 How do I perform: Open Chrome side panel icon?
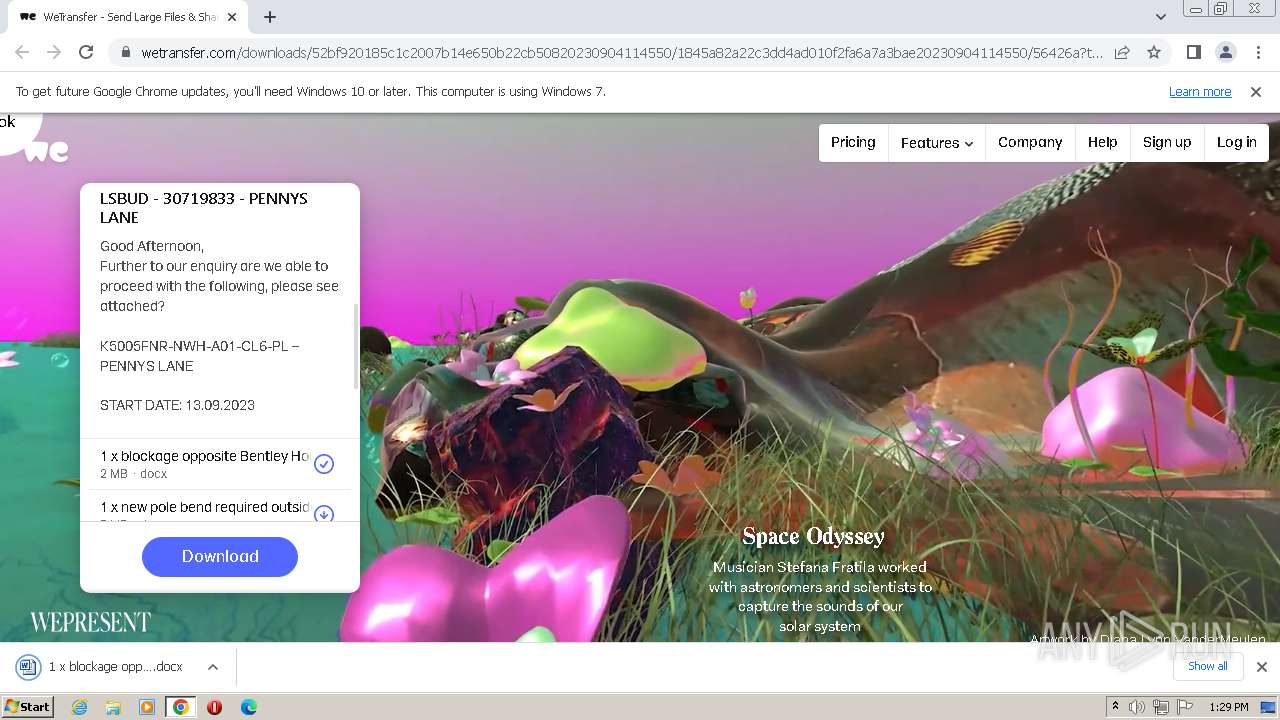tap(1193, 52)
